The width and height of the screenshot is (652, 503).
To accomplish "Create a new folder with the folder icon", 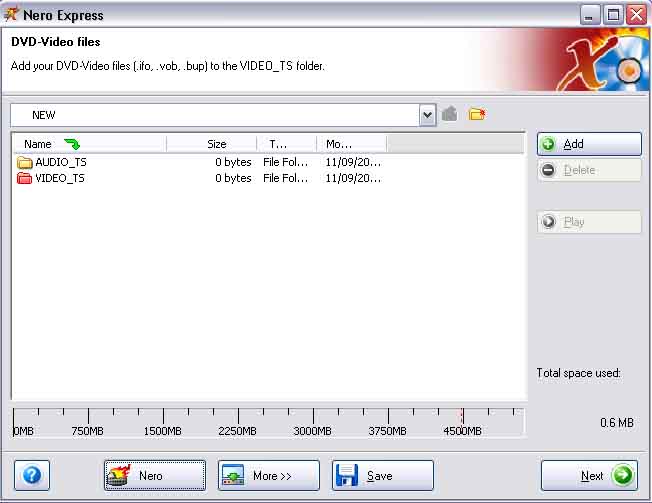I will click(477, 114).
